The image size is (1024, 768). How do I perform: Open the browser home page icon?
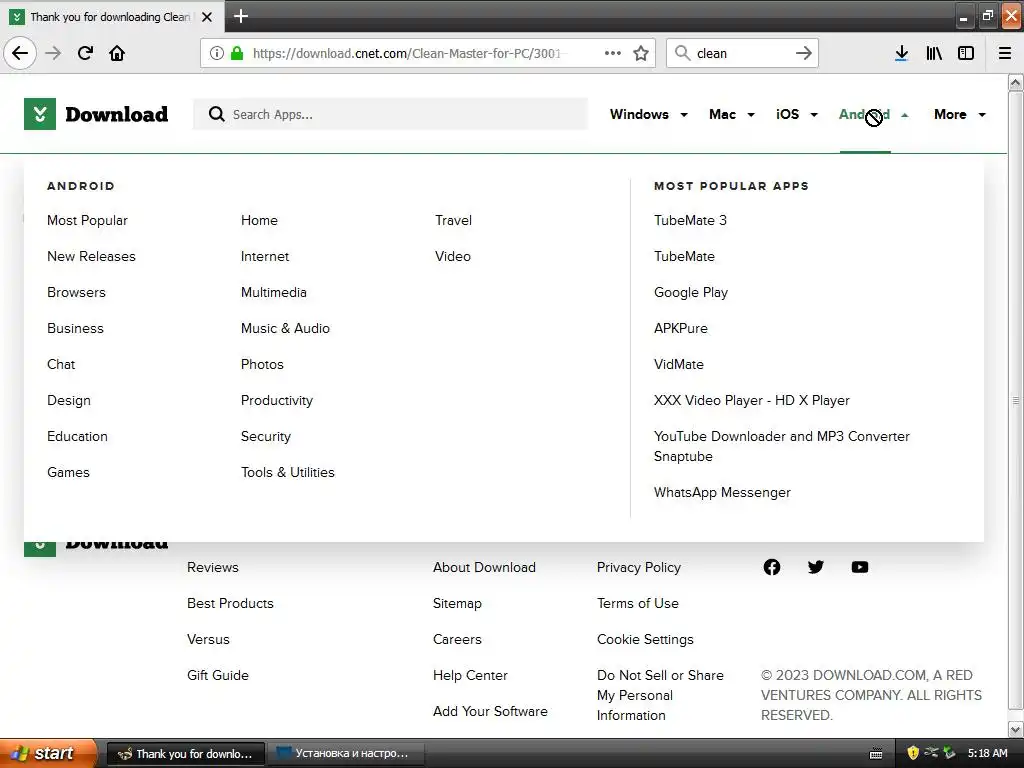117,53
